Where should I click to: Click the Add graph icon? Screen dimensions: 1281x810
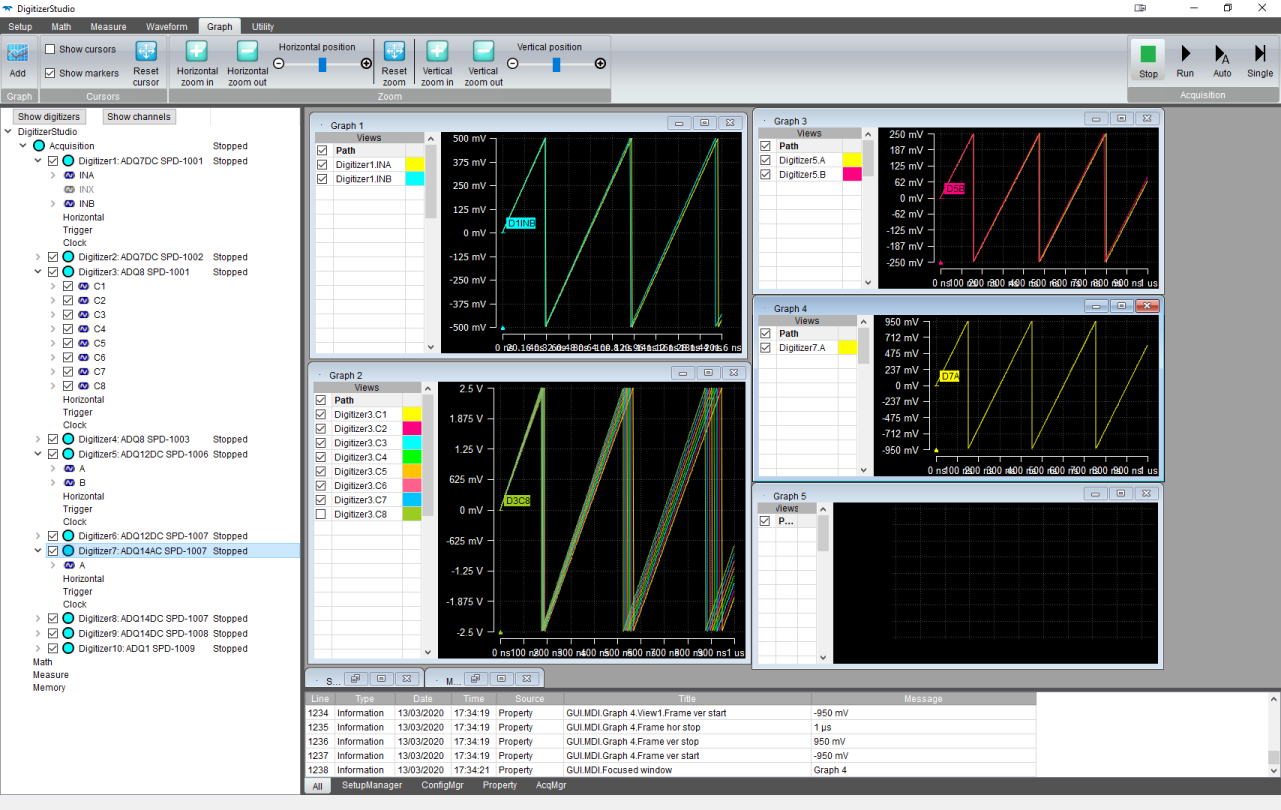pyautogui.click(x=17, y=53)
